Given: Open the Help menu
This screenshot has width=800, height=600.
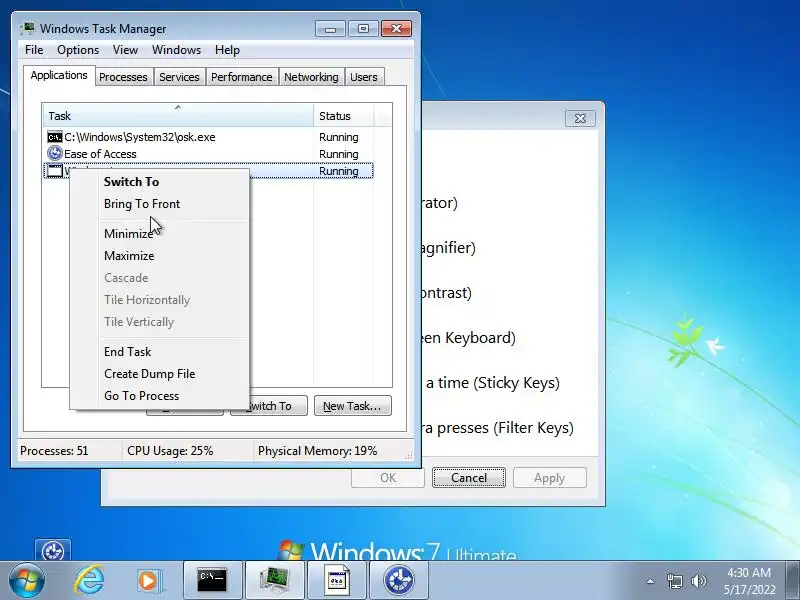Looking at the screenshot, I should (227, 50).
